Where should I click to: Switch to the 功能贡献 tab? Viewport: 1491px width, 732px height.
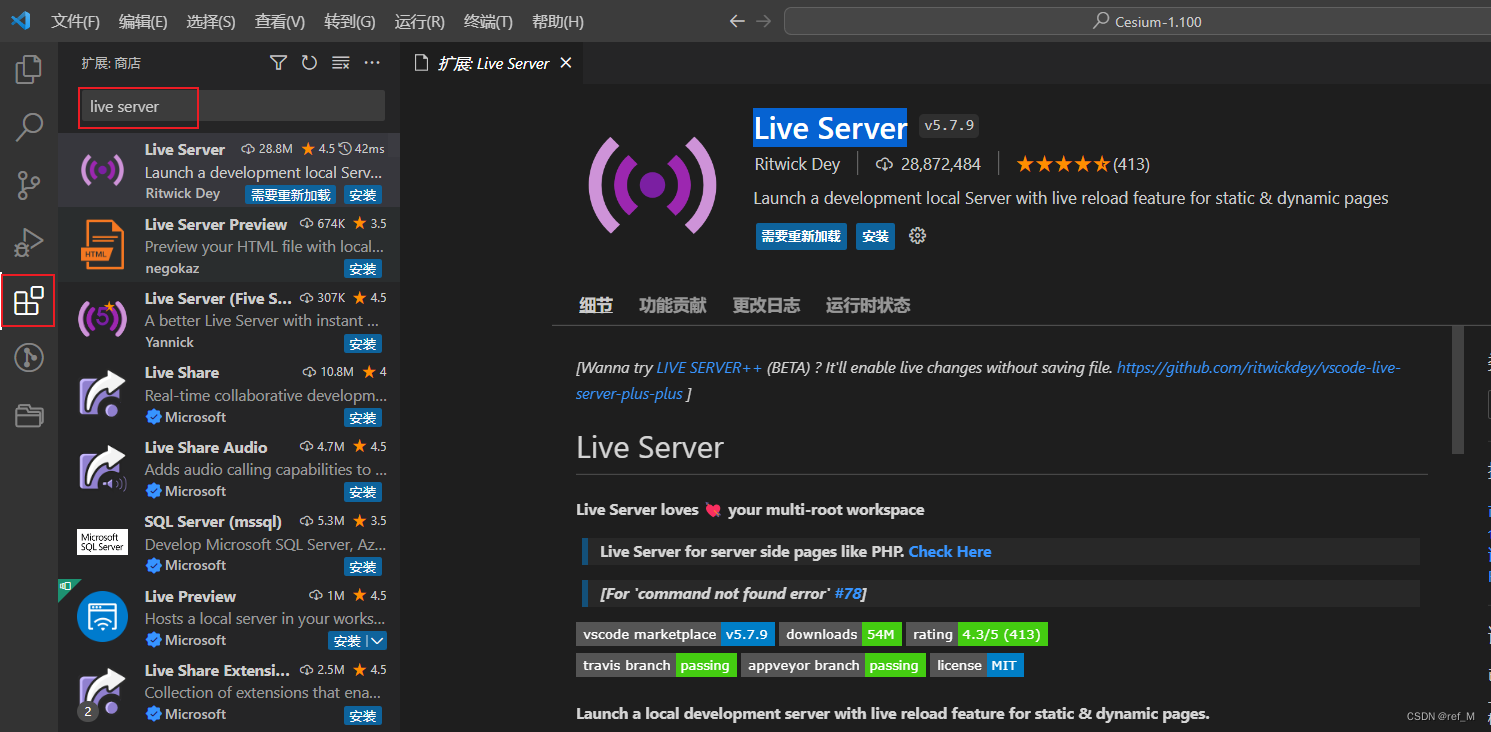click(671, 305)
